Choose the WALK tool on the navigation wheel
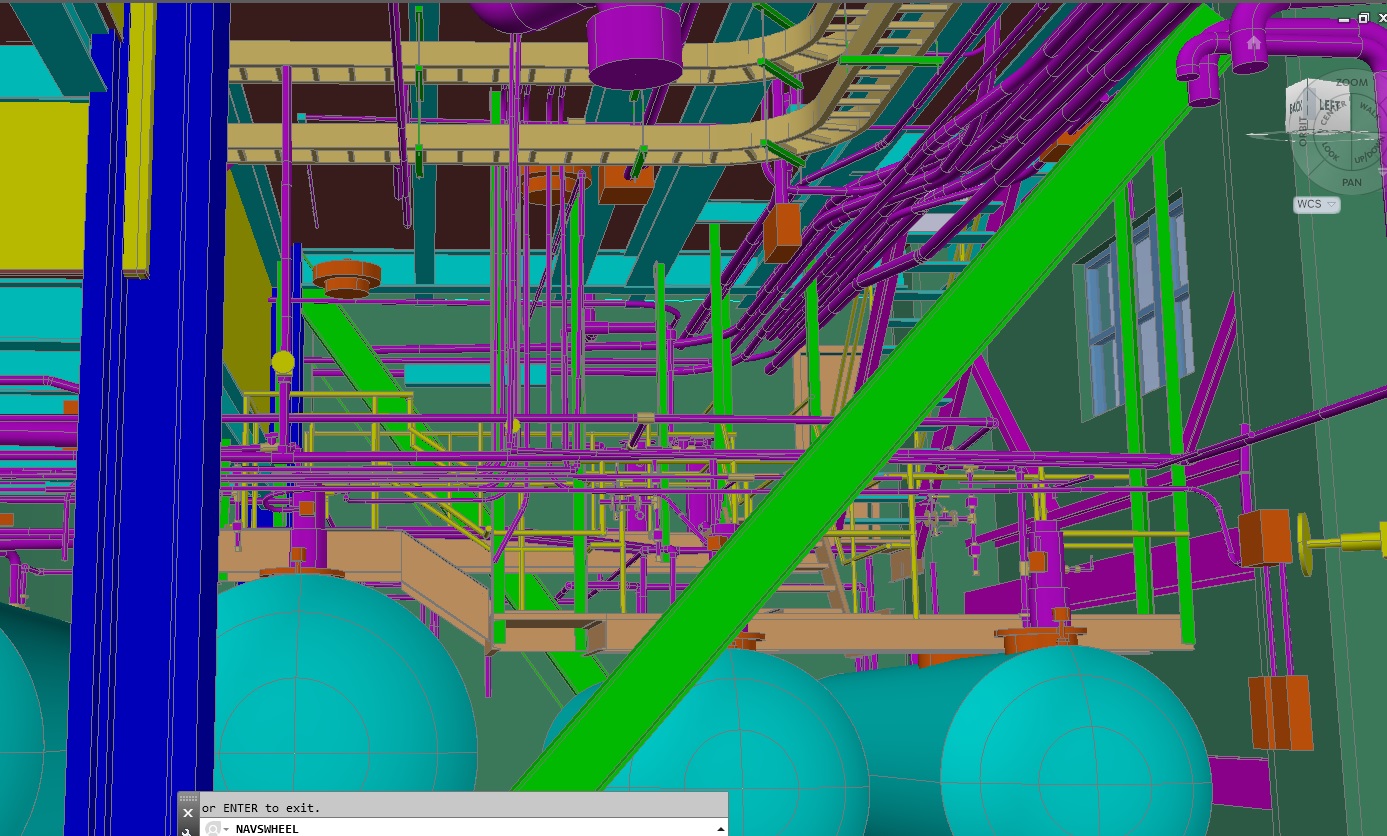This screenshot has height=836, width=1387. [x=1369, y=109]
